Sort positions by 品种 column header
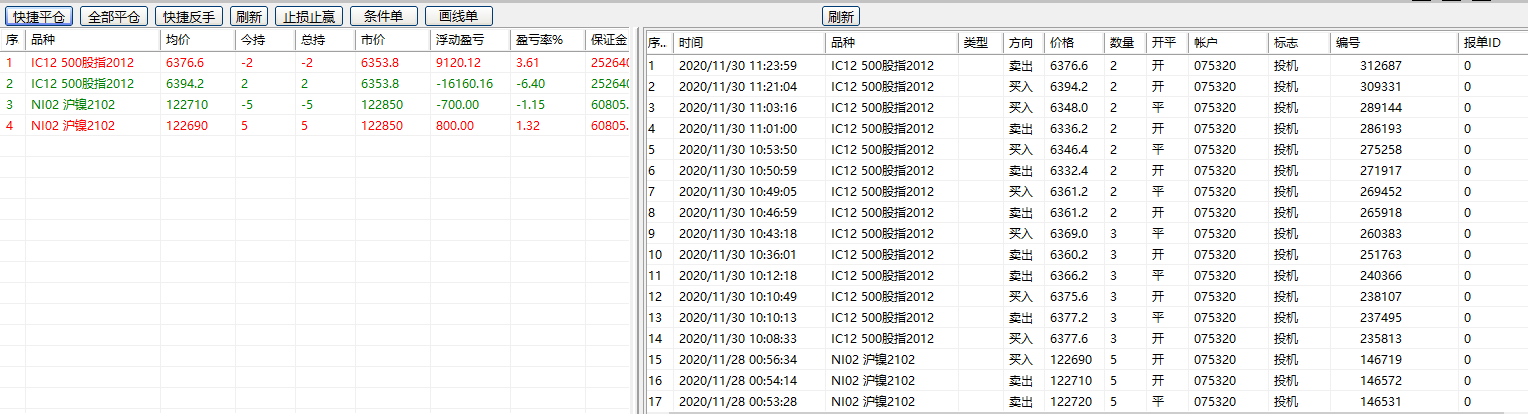This screenshot has width=1528, height=414. (93, 40)
